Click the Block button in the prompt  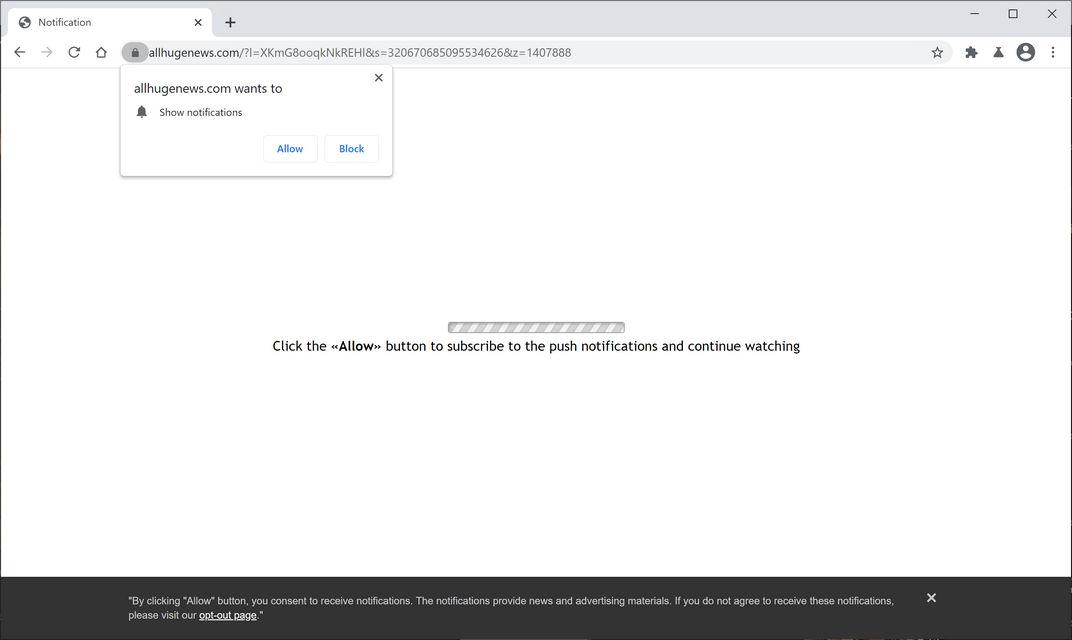point(351,148)
